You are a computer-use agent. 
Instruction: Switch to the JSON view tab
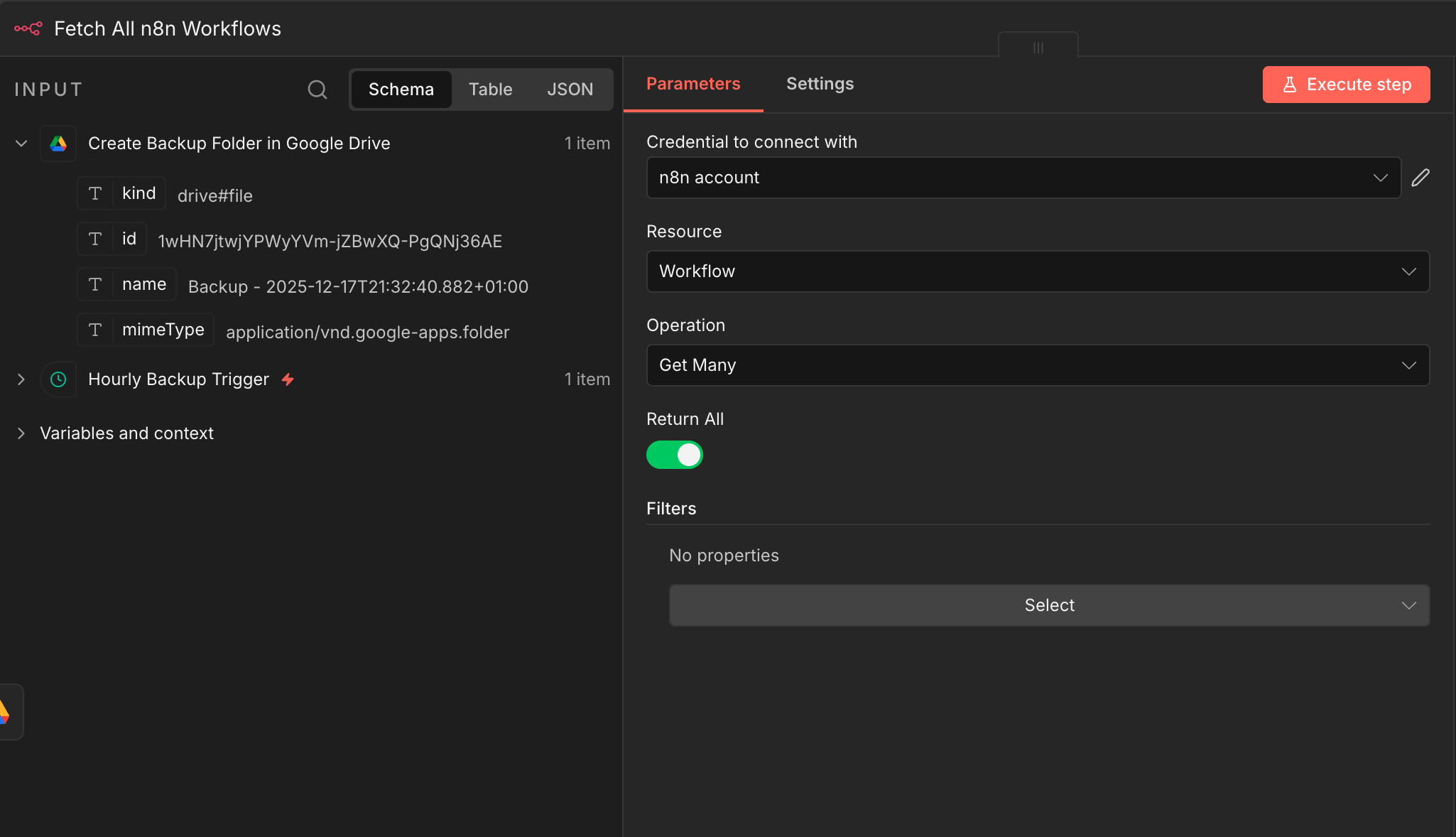[570, 90]
